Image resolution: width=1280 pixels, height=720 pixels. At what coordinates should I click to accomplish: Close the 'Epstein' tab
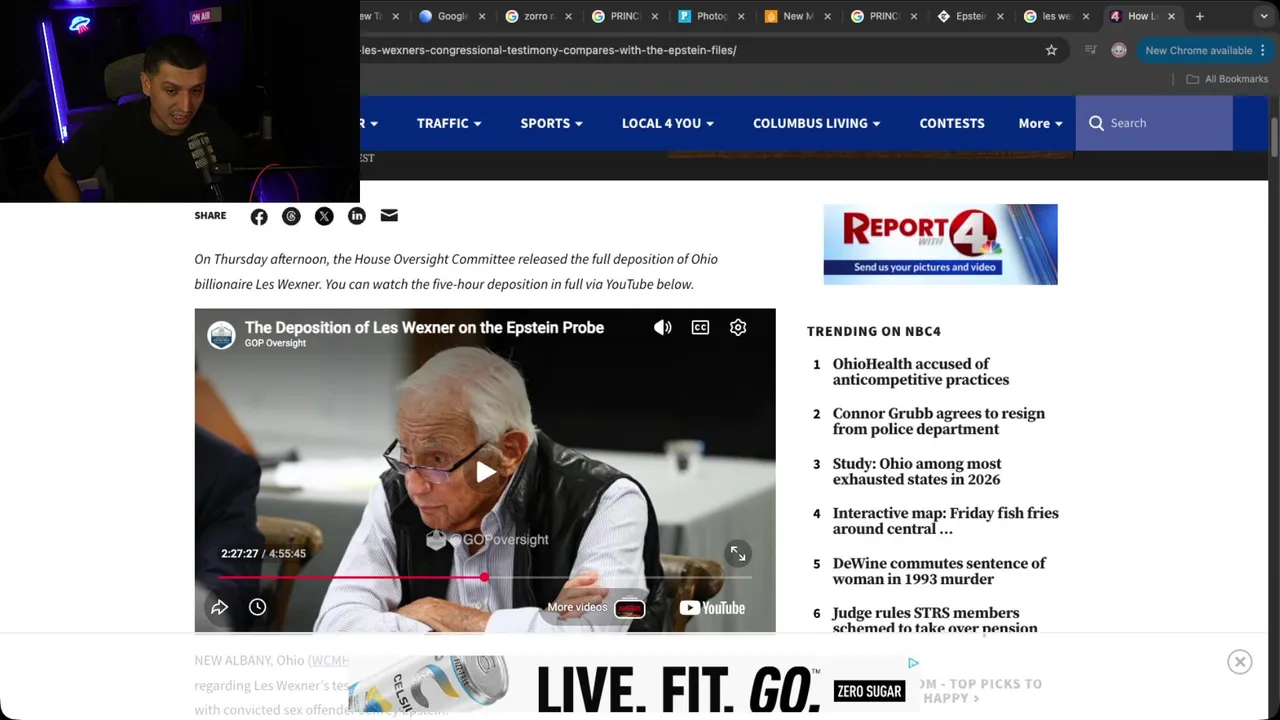tap(1000, 16)
